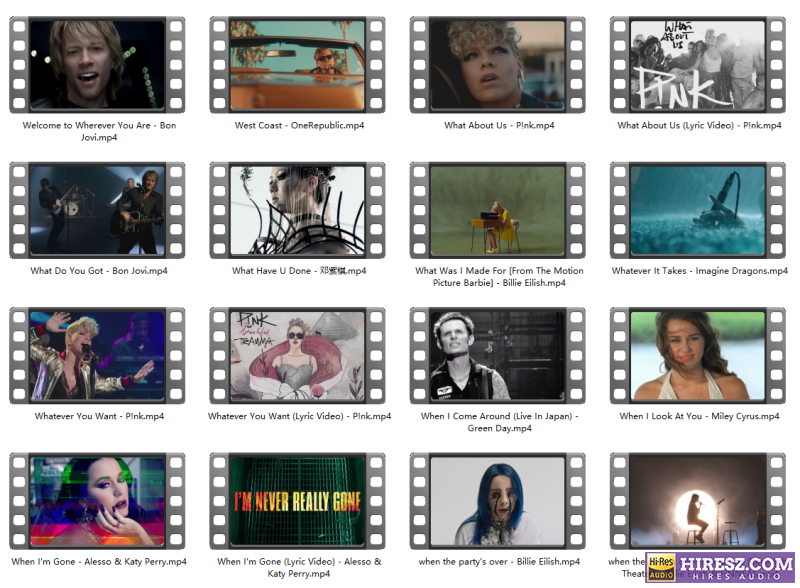The image size is (800, 588).
Task: Select When I Look At You video icon
Action: [697, 355]
